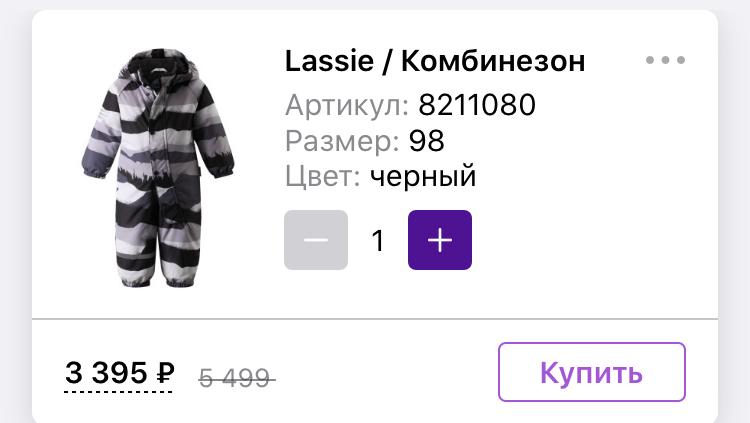Viewport: 750px width, 423px height.
Task: Click the Артикул label
Action: [x=347, y=106]
